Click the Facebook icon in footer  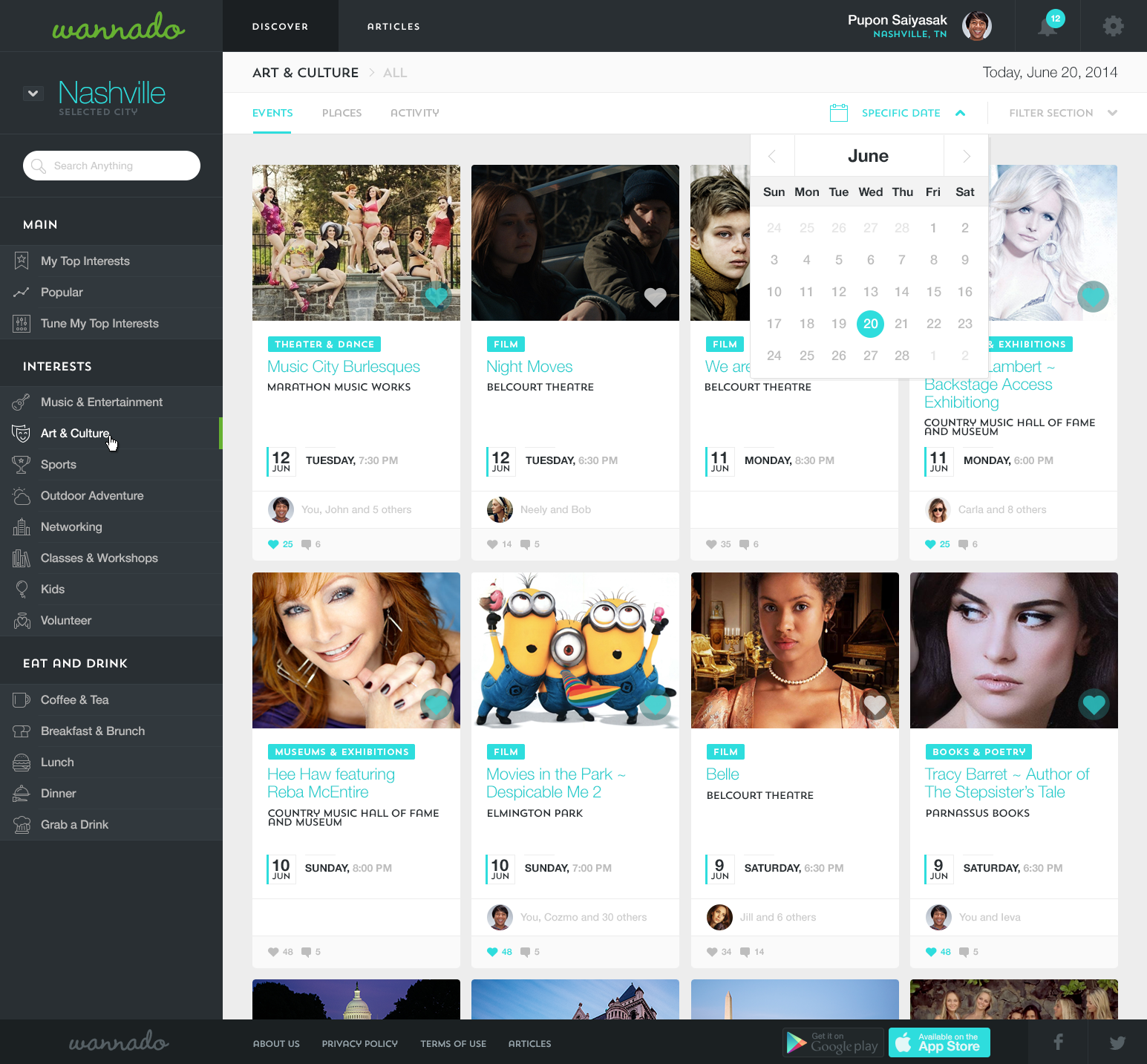1058,1042
